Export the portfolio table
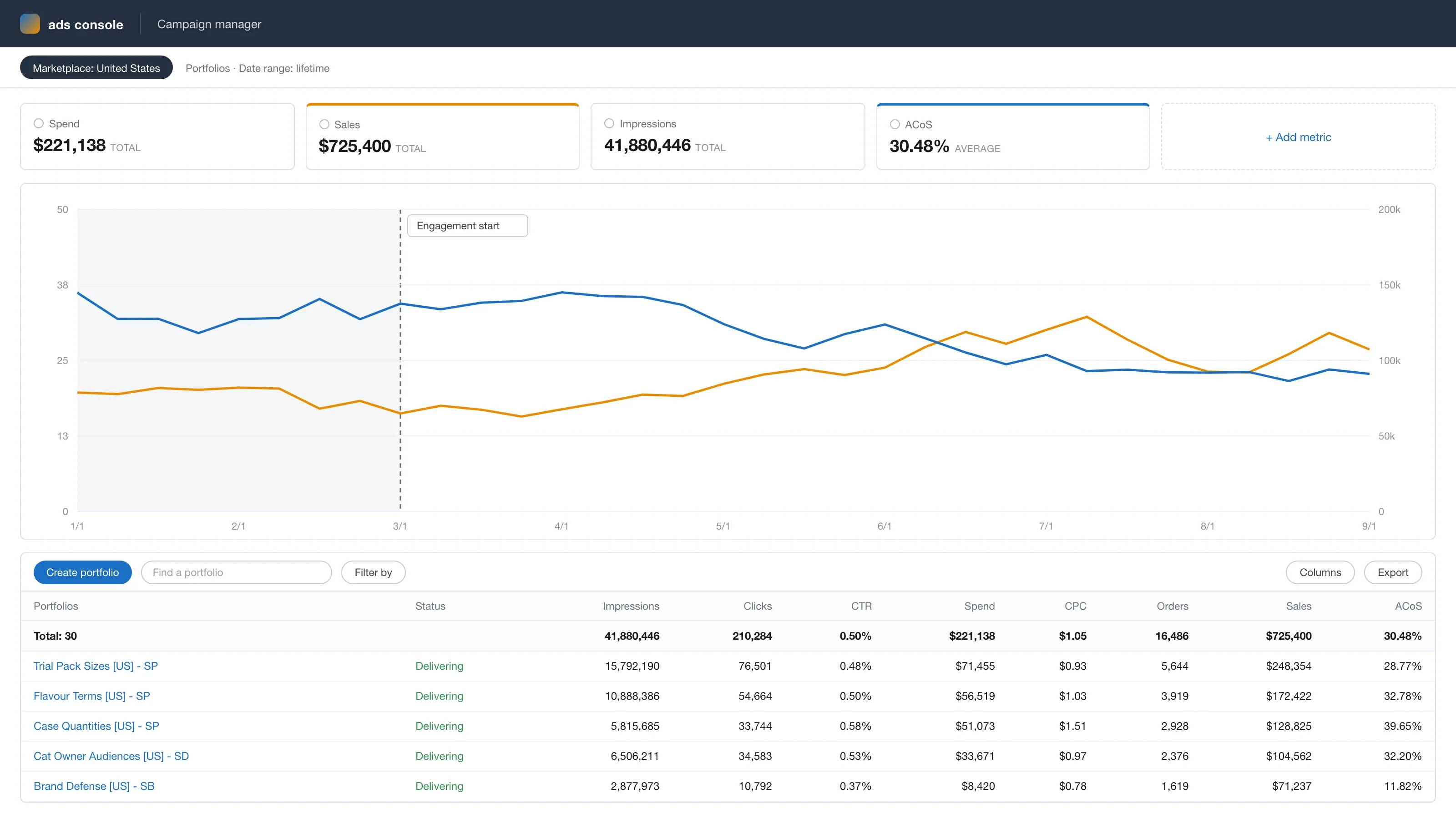Screen dimensions: 1456x819 click(1393, 572)
